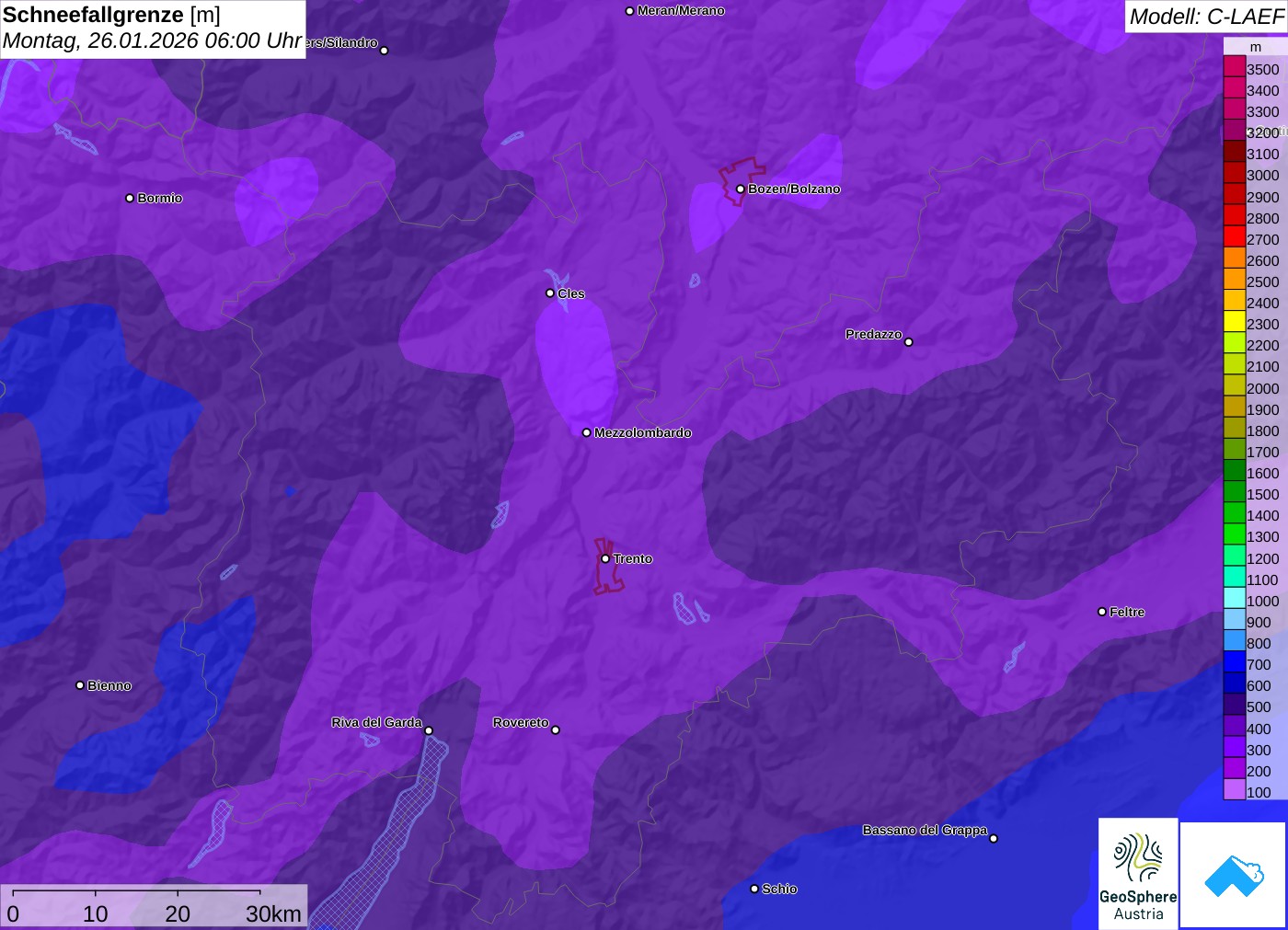The image size is (1288, 930).
Task: Select the yellow 2300 m legend swatch
Action: tap(1234, 324)
